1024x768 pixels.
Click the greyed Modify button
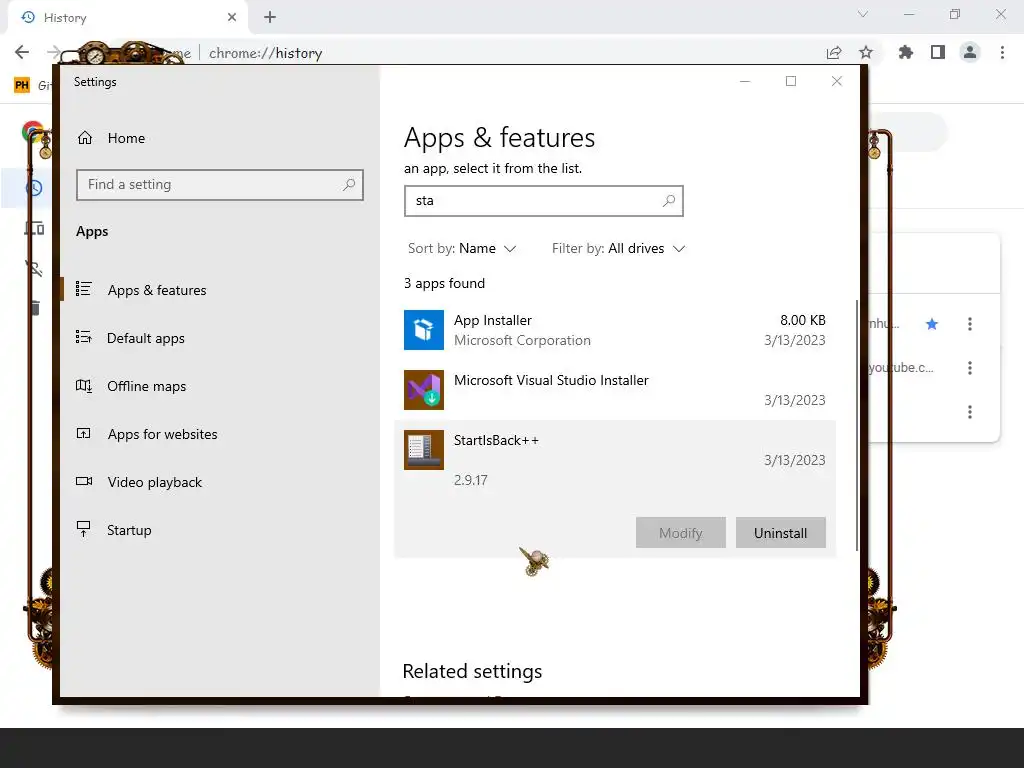(x=680, y=533)
